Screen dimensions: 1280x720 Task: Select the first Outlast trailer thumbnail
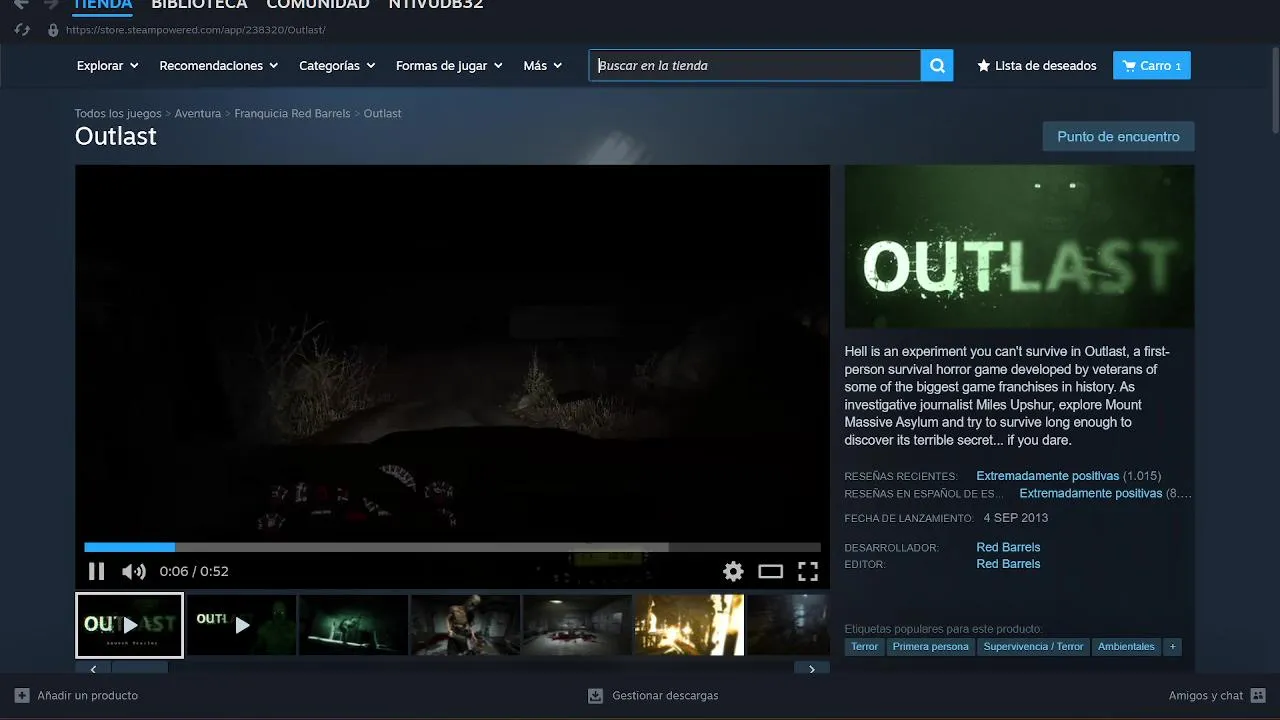[129, 625]
